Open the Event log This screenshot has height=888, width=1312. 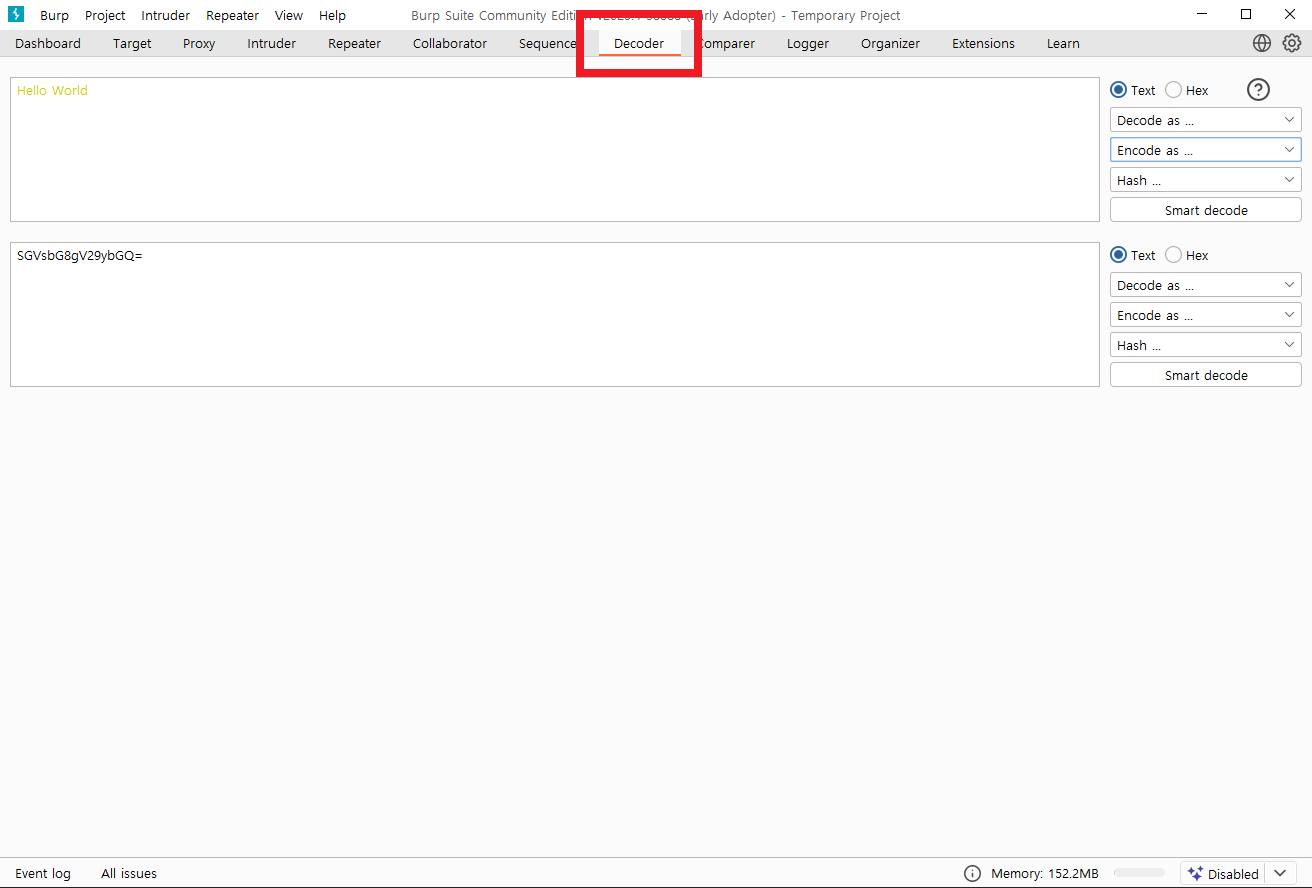43,873
